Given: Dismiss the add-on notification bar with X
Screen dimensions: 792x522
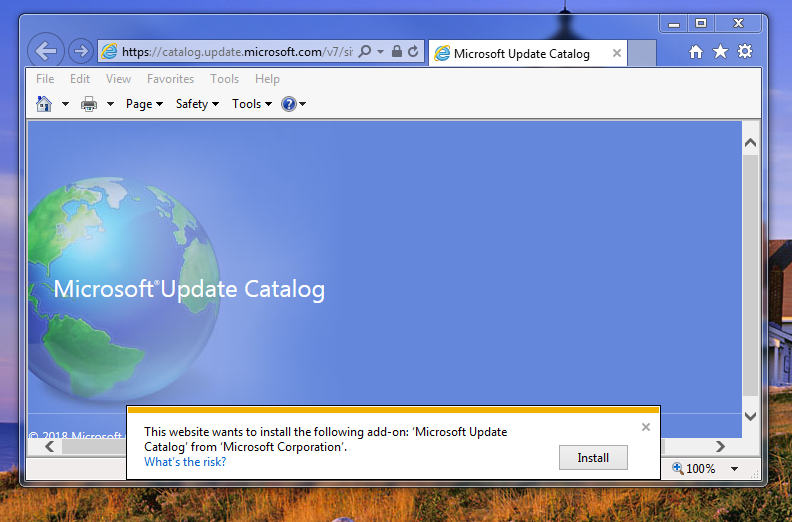Looking at the screenshot, I should pos(646,427).
